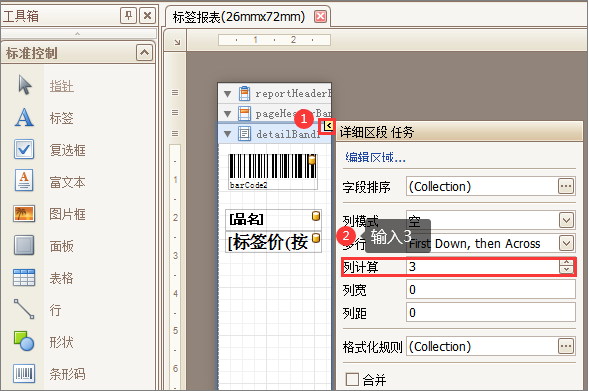Screen dimensions: 589x391
Task: Toggle the 合并 checkbox
Action: pos(352,379)
